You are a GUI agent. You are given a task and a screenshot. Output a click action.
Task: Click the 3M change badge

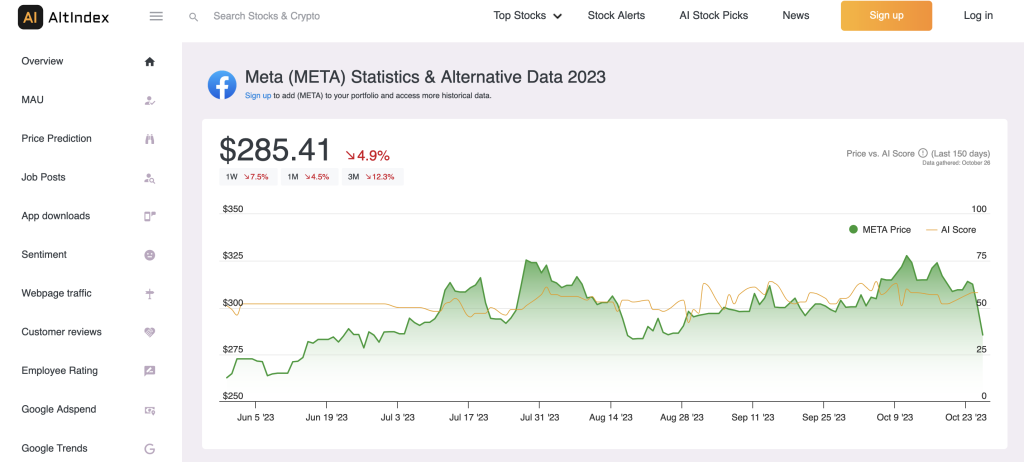[x=371, y=177]
